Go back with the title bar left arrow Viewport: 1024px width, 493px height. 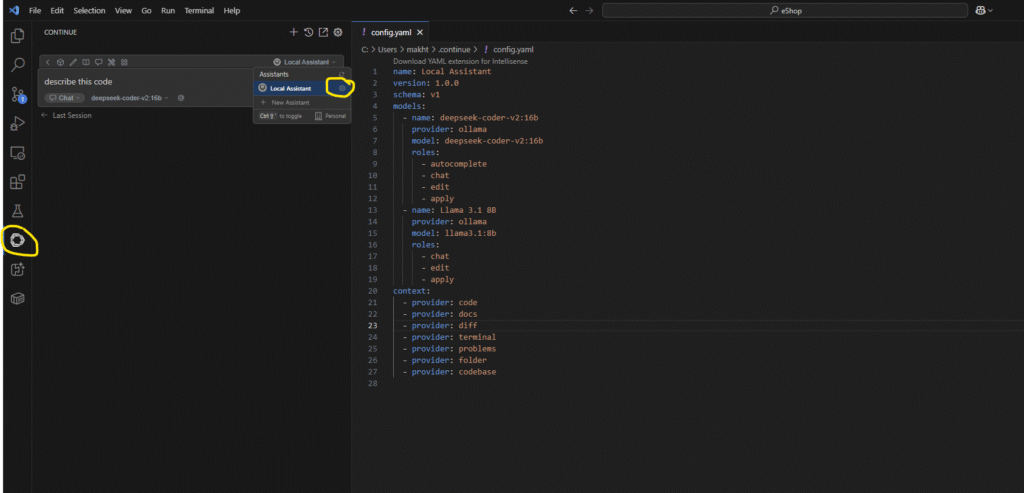click(573, 10)
